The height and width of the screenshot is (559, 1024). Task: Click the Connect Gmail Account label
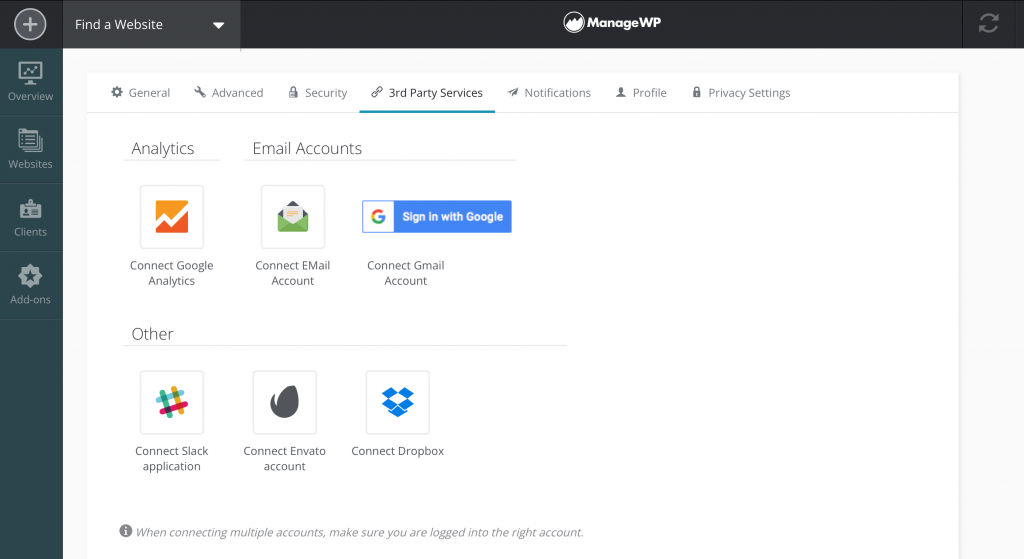tap(406, 273)
